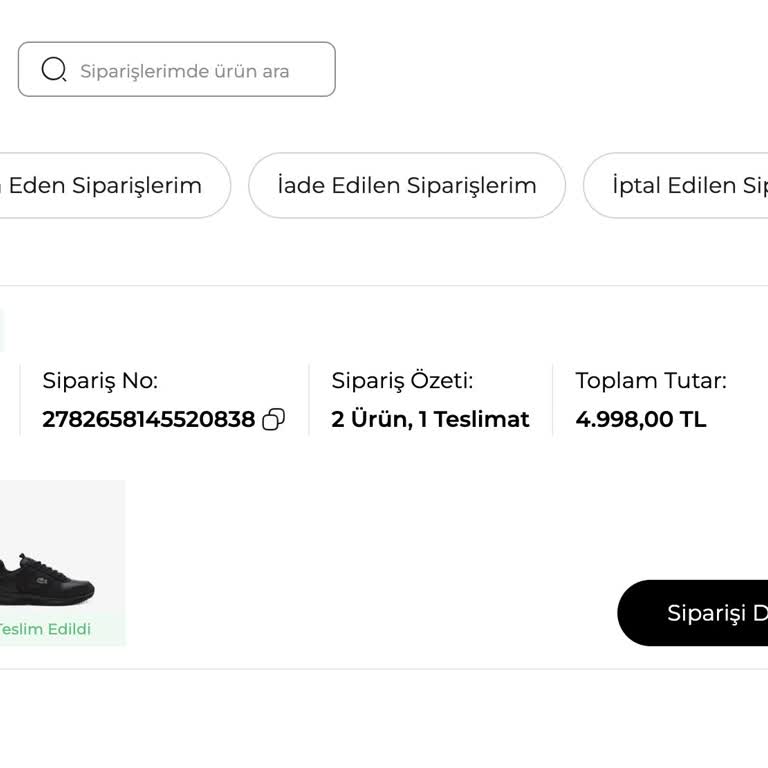The width and height of the screenshot is (768, 768).
Task: Click the 'Sipariş Özeti:' heading
Action: (402, 381)
